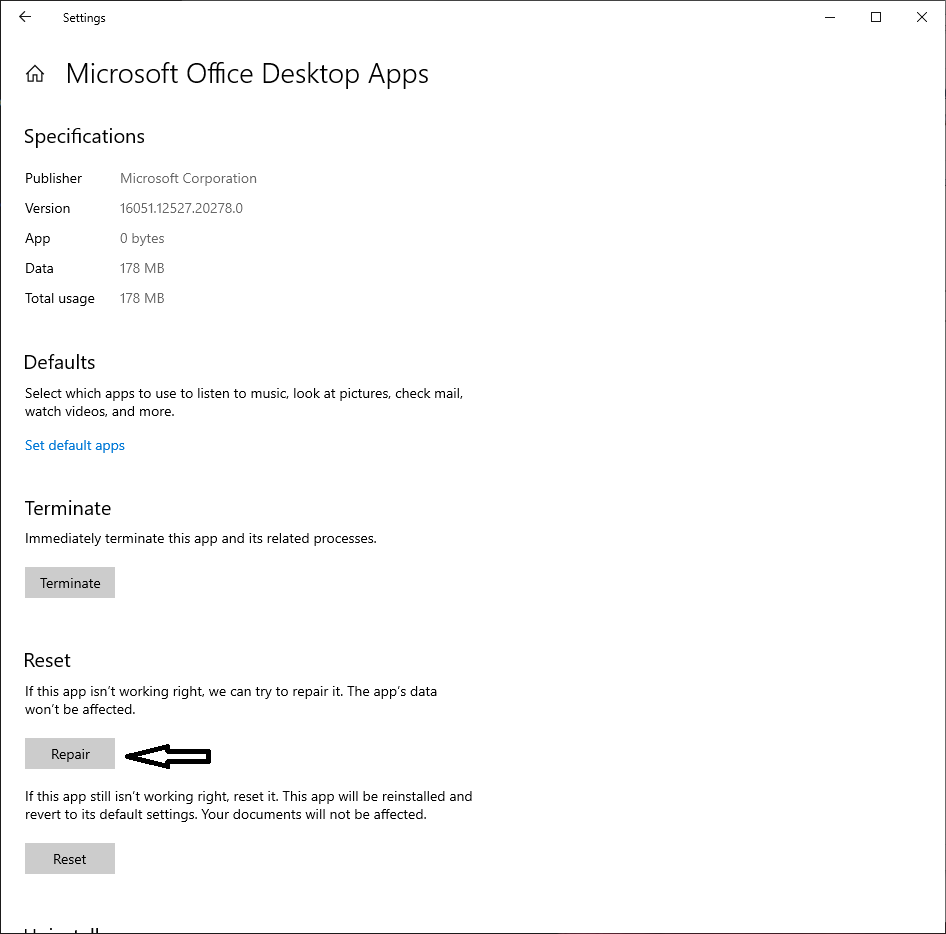This screenshot has width=946, height=934.
Task: Click the Total usage label
Action: pyautogui.click(x=60, y=298)
